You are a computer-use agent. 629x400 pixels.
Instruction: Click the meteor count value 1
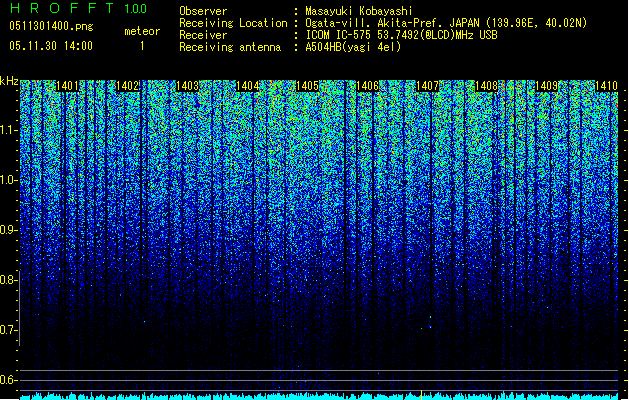tap(142, 46)
